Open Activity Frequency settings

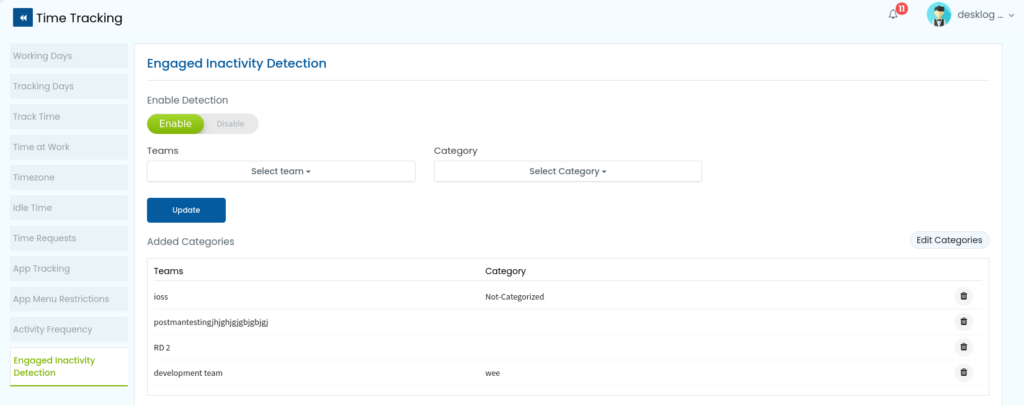point(69,329)
